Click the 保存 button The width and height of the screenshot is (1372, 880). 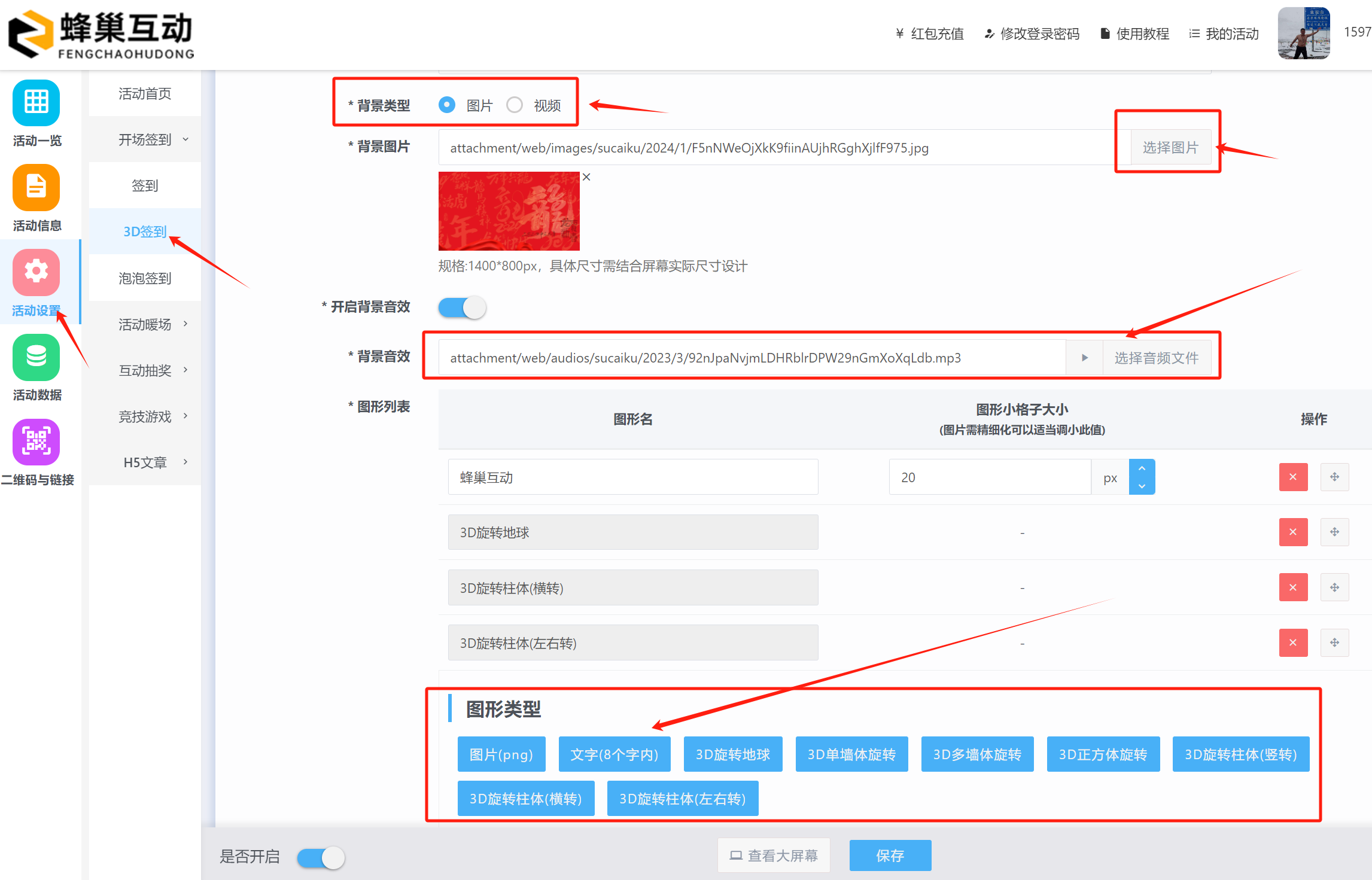[x=890, y=855]
